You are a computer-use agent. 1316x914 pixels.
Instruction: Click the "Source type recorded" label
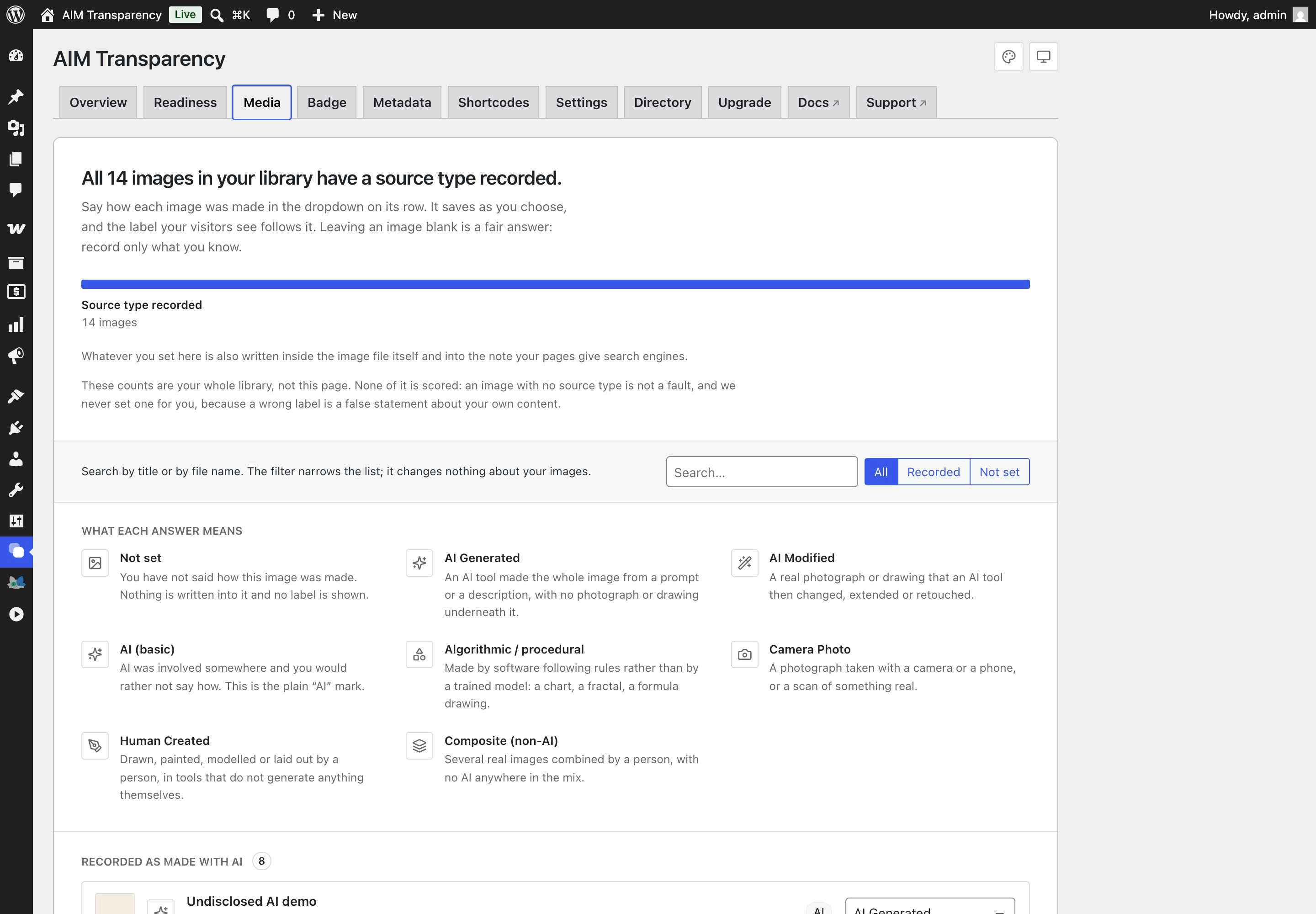142,305
